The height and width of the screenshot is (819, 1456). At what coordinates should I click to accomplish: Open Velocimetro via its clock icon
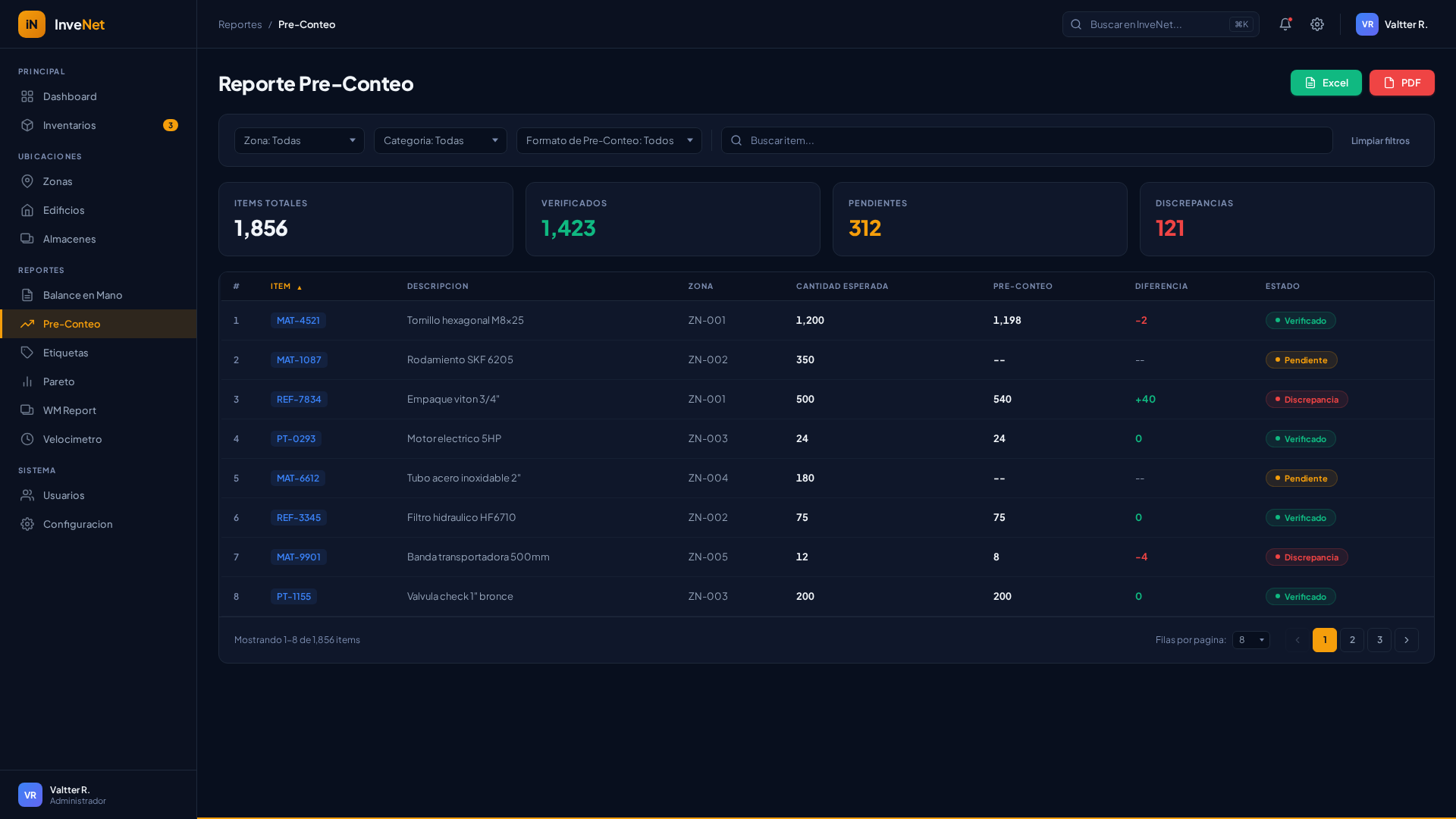(27, 439)
